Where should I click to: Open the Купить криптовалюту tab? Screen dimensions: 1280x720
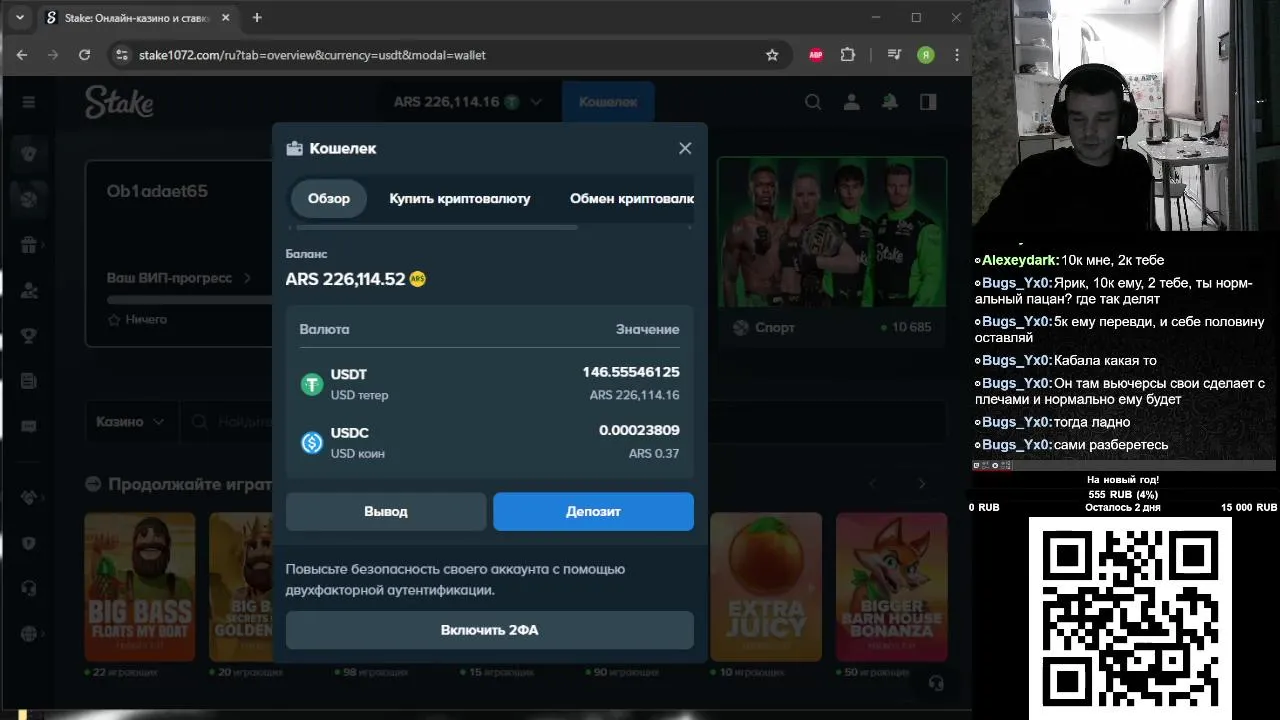(x=460, y=198)
